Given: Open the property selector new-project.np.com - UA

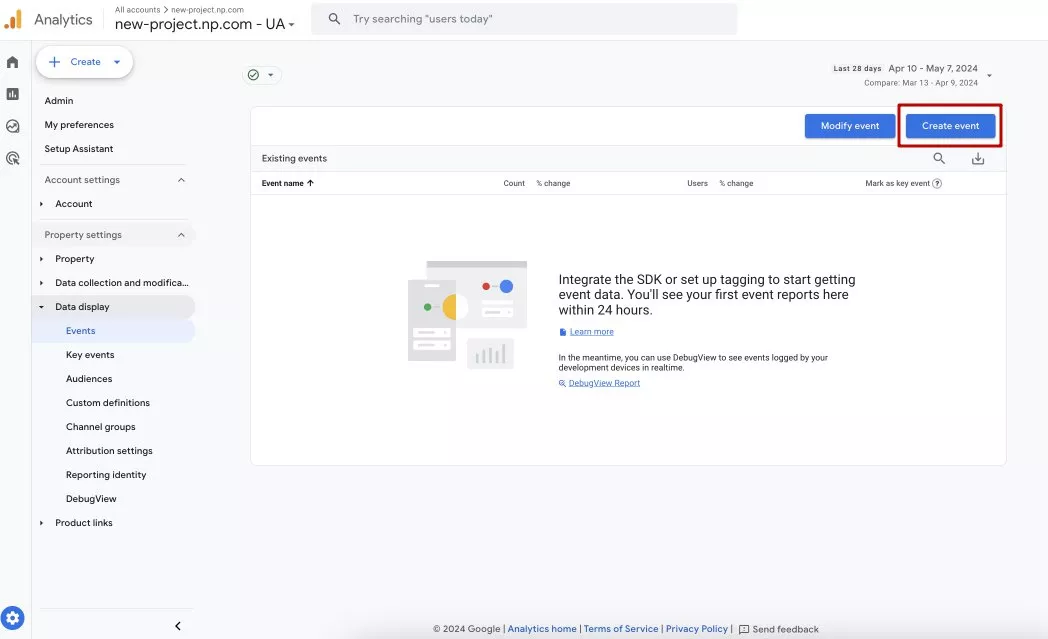Looking at the screenshot, I should (x=205, y=24).
